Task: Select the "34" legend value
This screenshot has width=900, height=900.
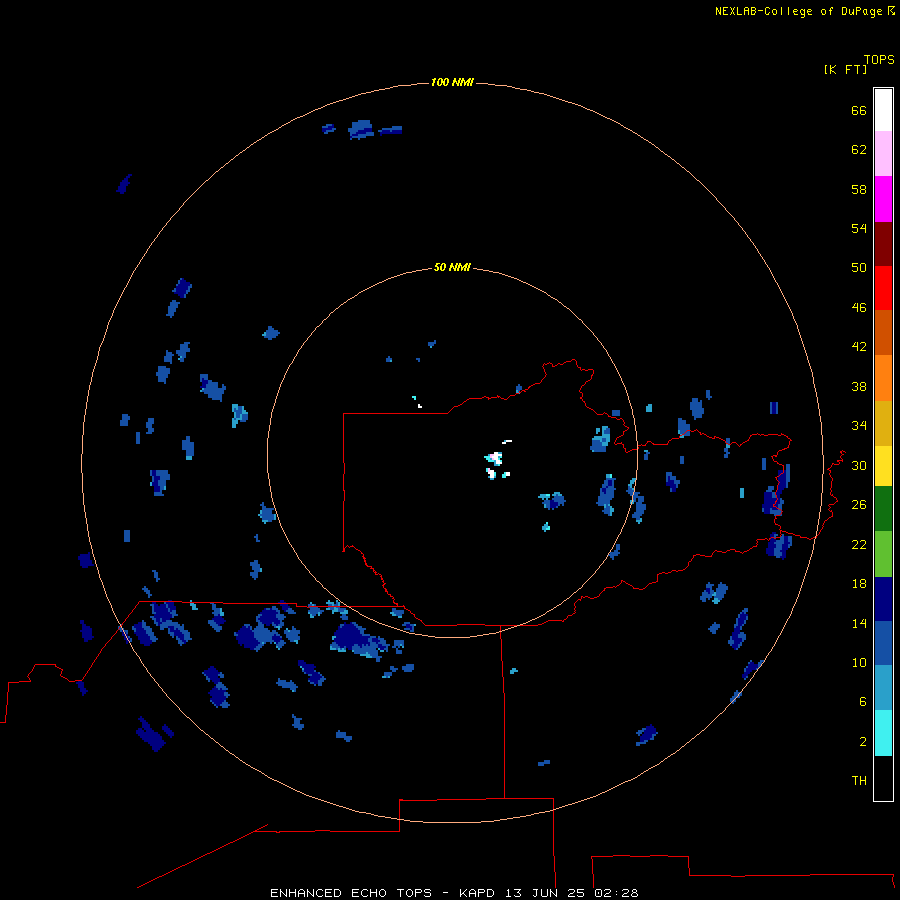Action: [x=859, y=426]
